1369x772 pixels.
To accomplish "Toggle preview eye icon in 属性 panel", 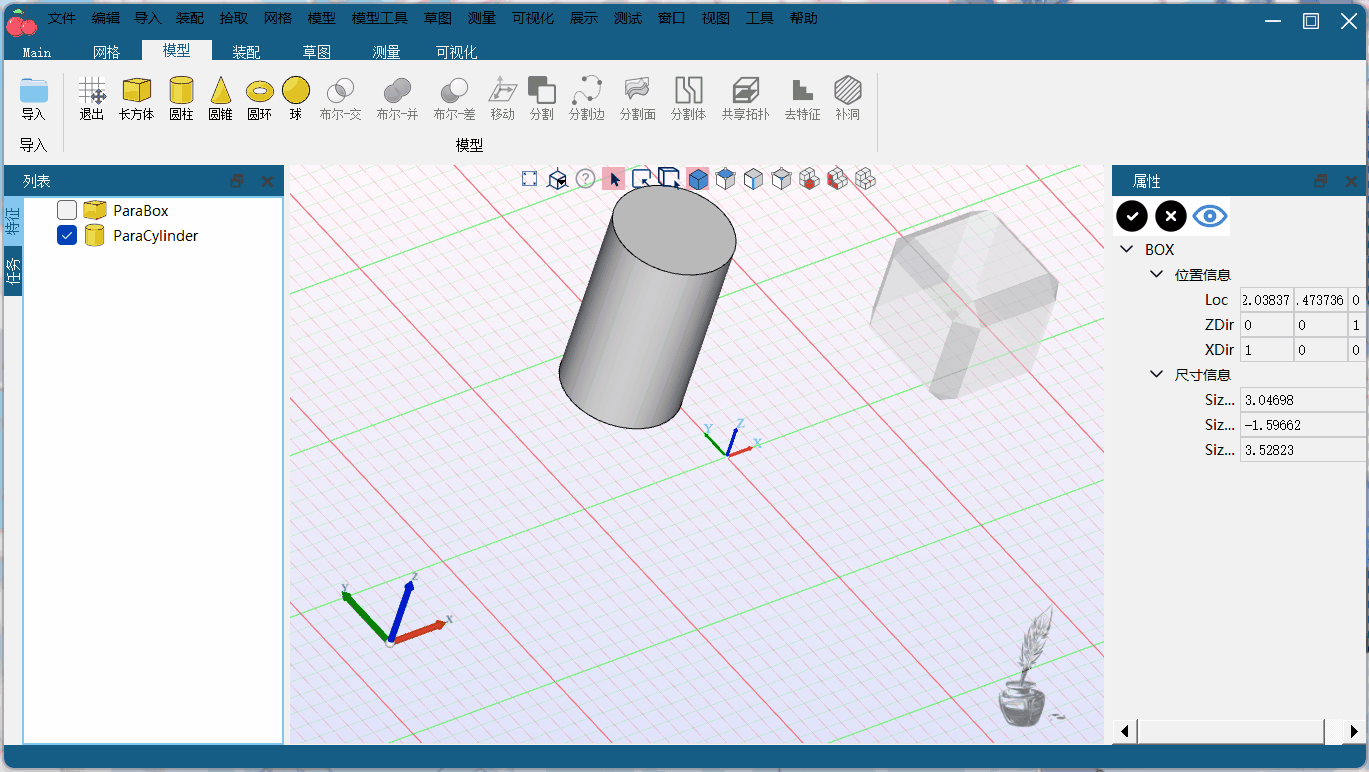I will 1210,216.
